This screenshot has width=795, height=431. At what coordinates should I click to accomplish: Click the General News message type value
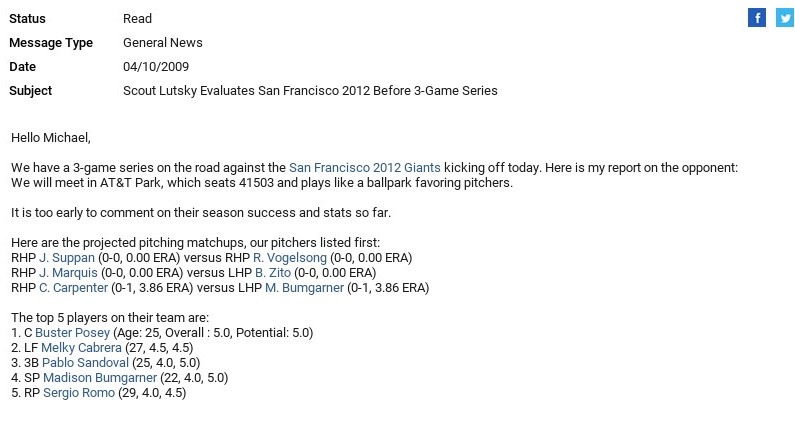pos(163,43)
